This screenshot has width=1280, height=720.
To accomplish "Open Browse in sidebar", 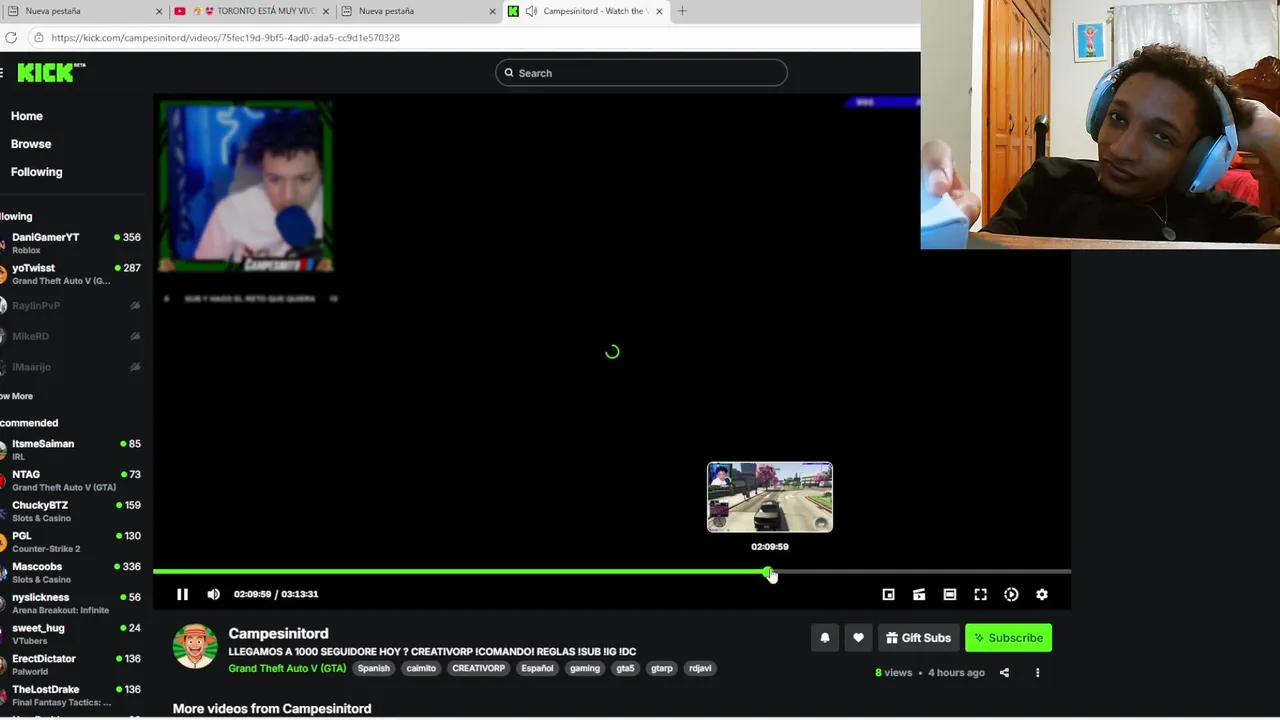I will pyautogui.click(x=31, y=144).
